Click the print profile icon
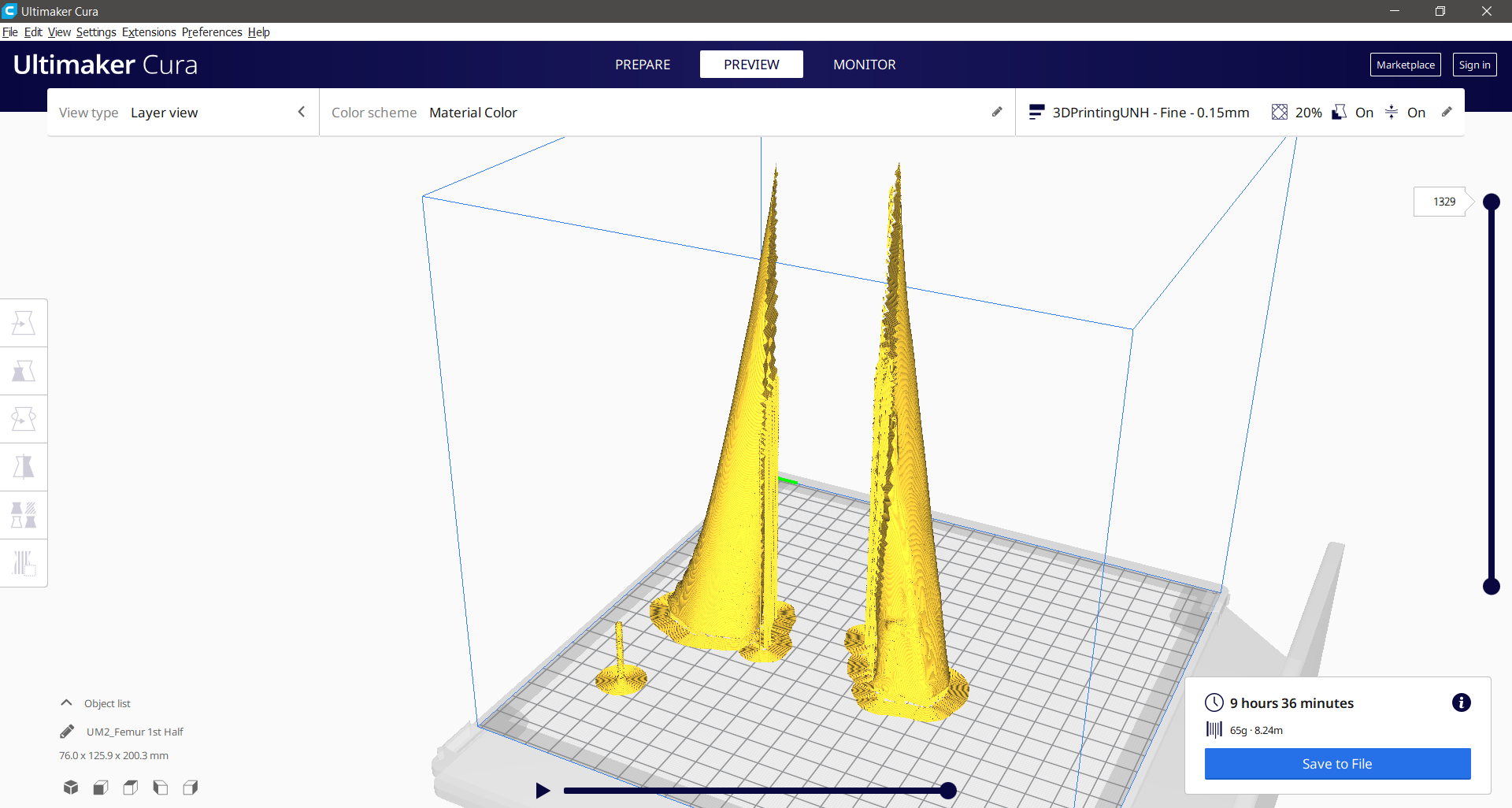The image size is (1512, 808). click(x=1036, y=112)
